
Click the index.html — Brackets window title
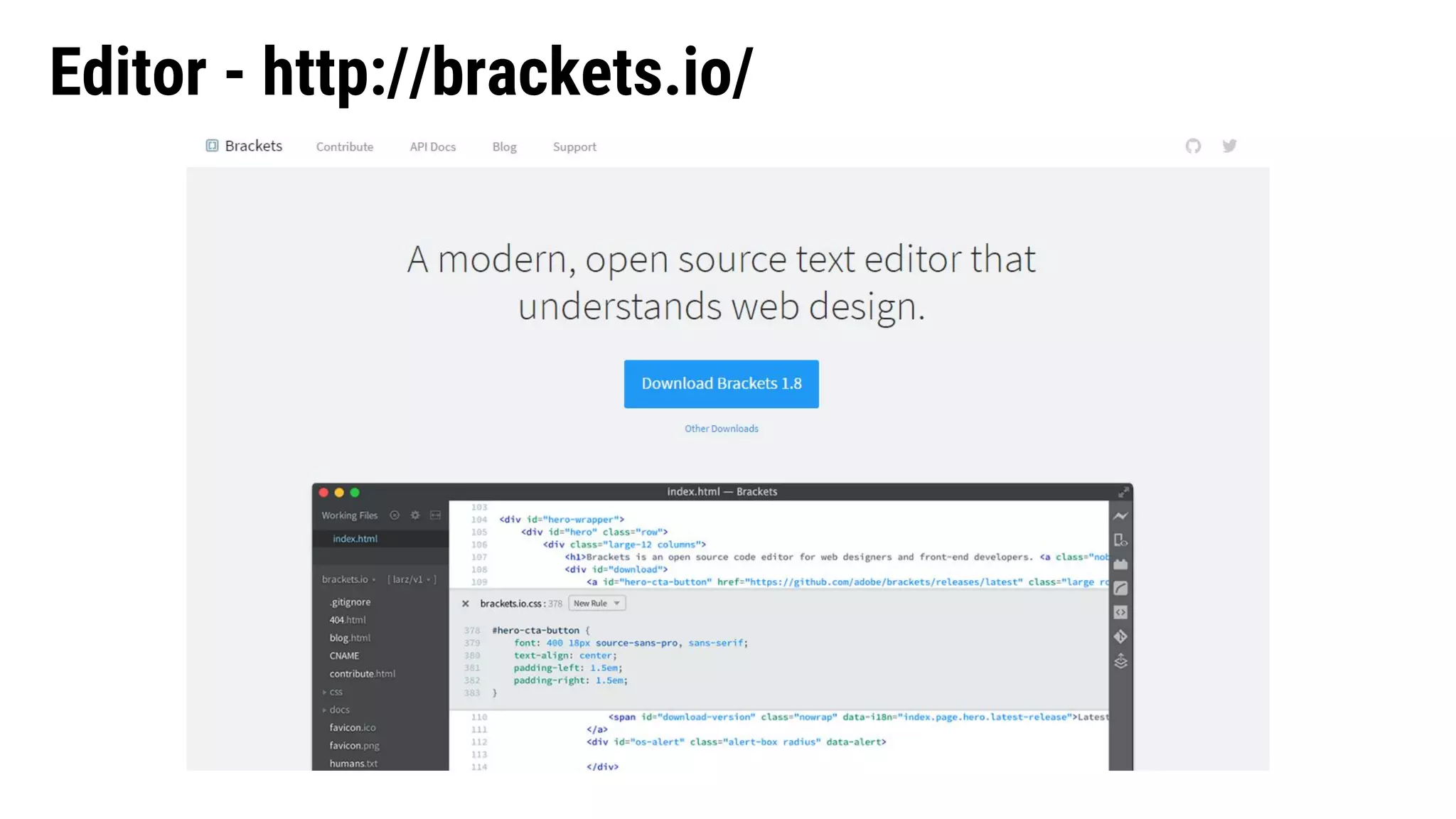coord(722,492)
